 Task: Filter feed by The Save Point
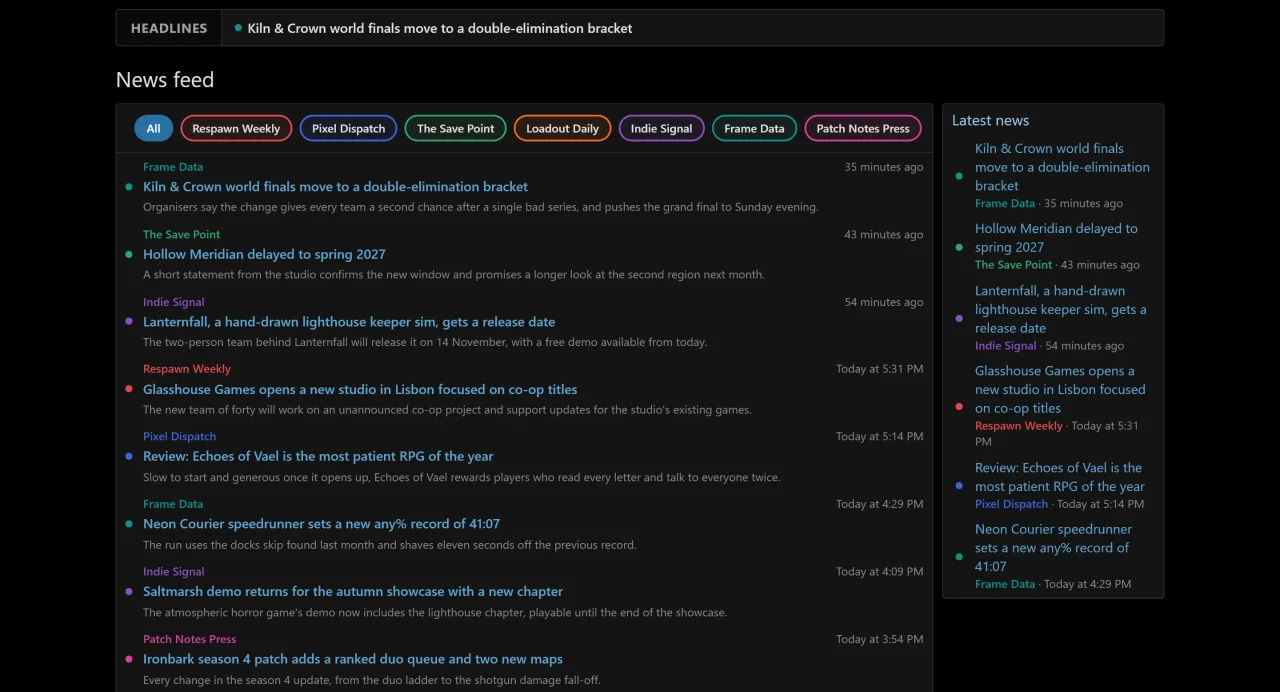[x=455, y=128]
